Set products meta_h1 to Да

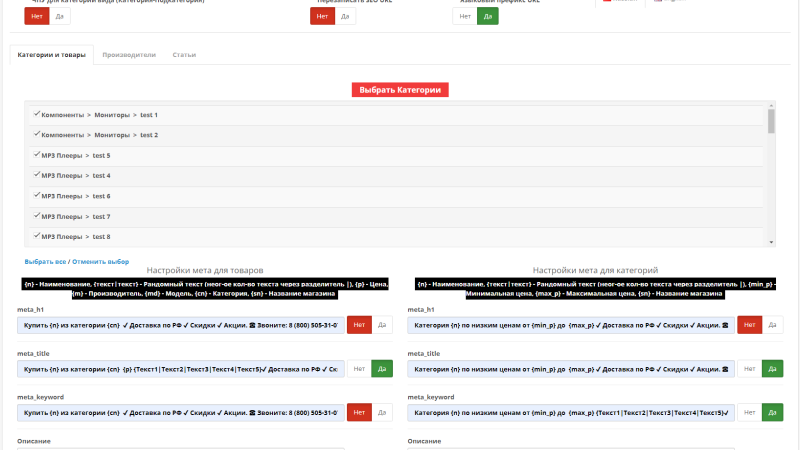(382, 325)
